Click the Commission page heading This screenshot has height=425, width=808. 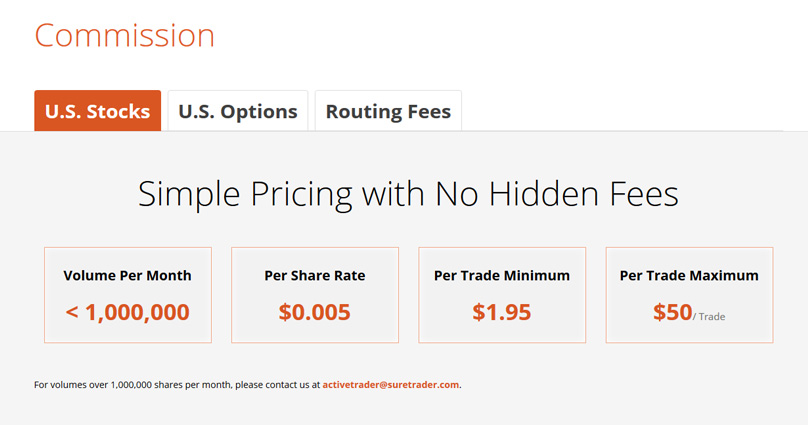[x=125, y=35]
